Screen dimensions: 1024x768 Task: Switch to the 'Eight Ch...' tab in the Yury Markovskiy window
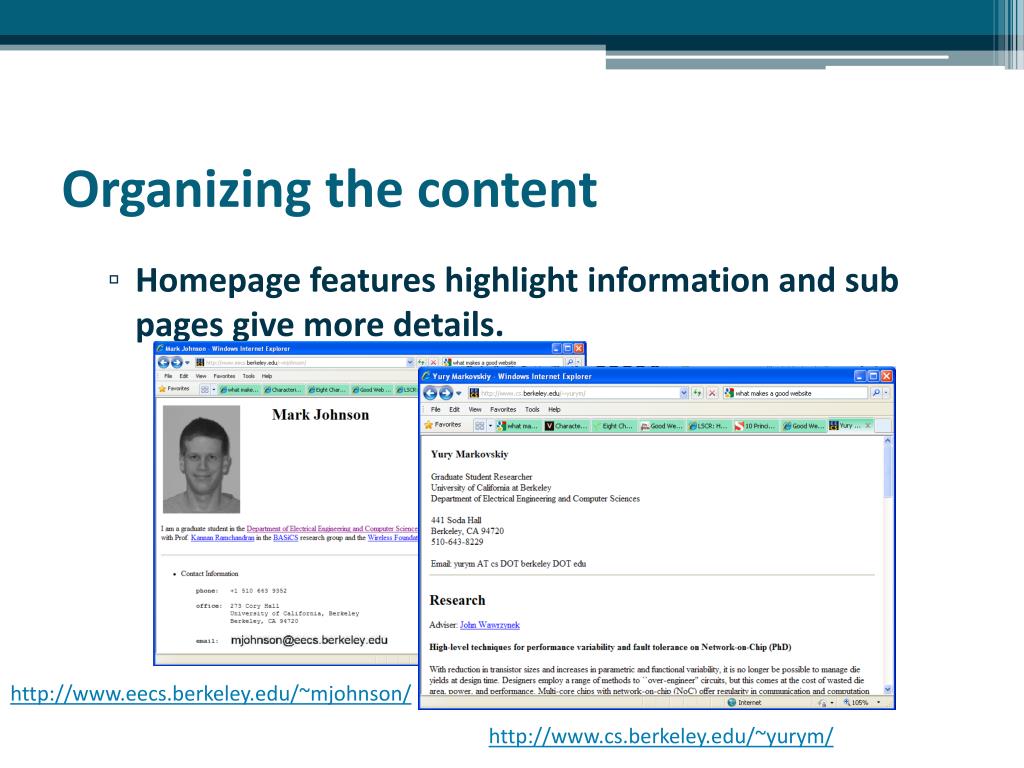point(613,426)
